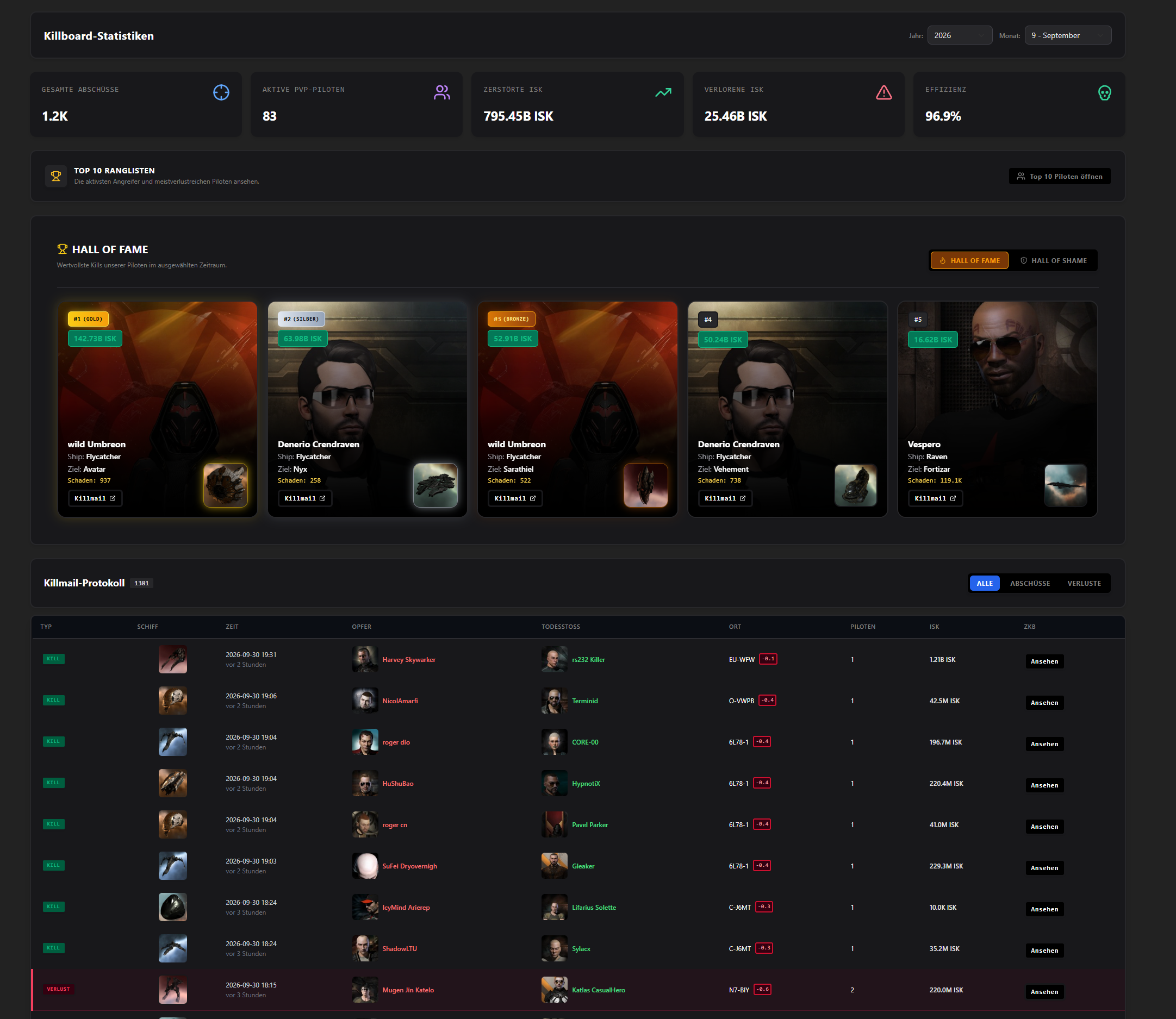
Task: Click the 142.73B ISK value badge
Action: 95,339
